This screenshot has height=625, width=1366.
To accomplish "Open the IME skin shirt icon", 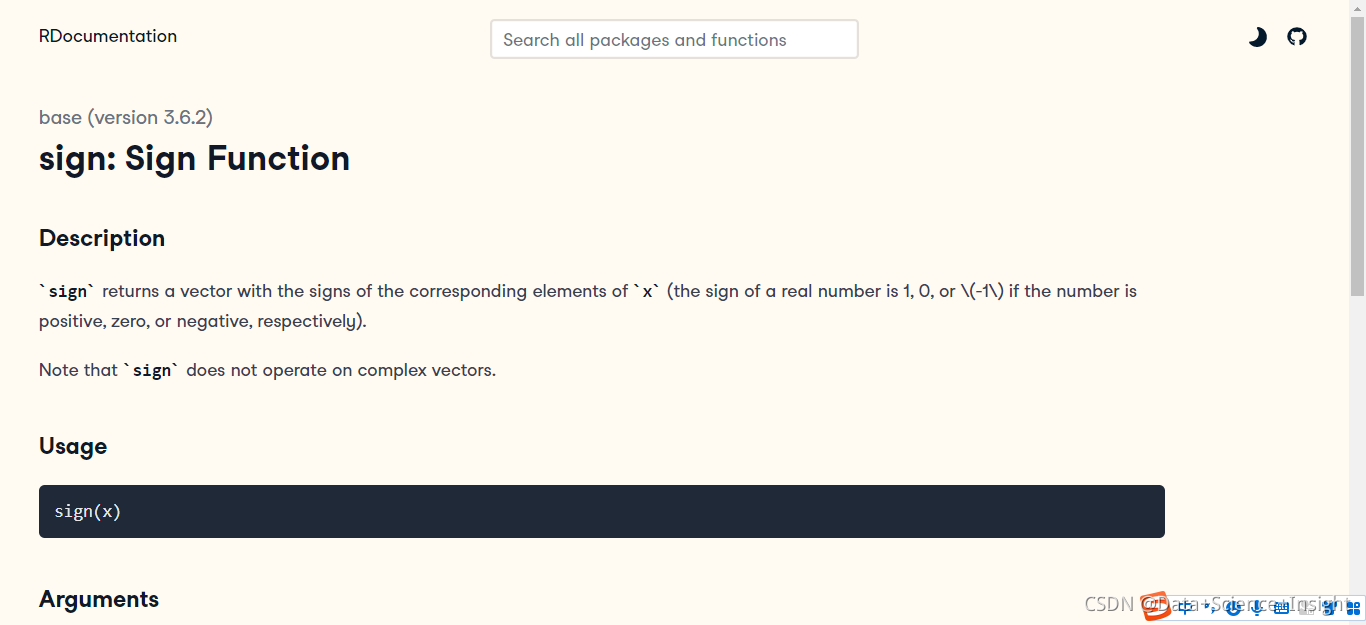I will coord(1329,606).
